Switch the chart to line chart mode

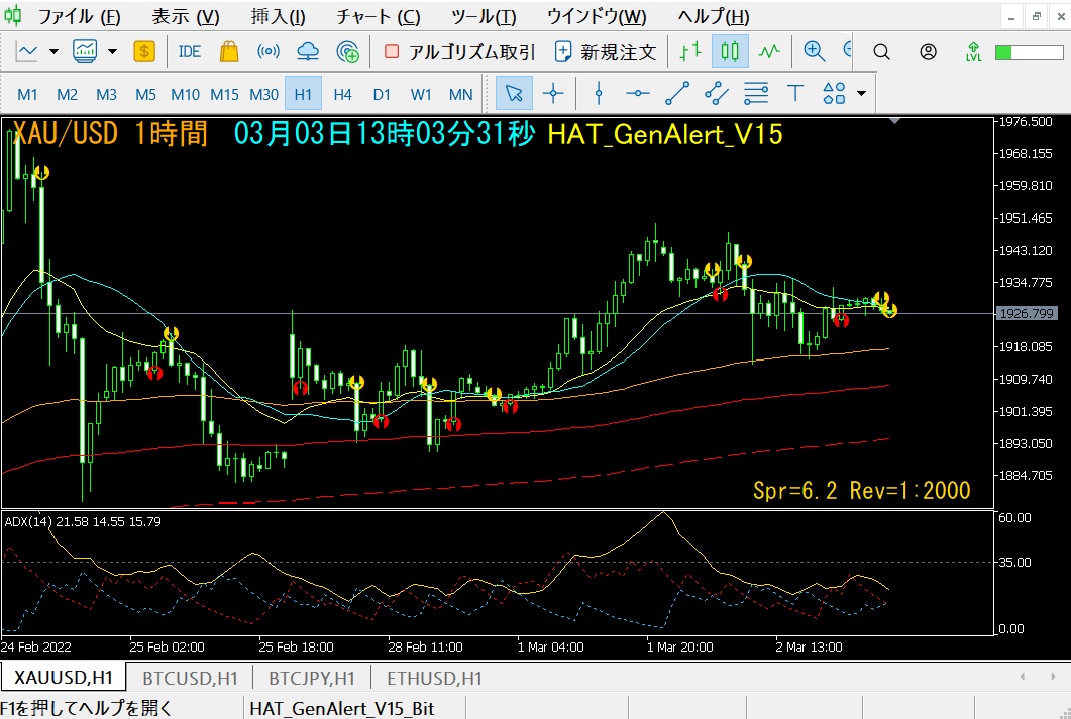(x=769, y=52)
